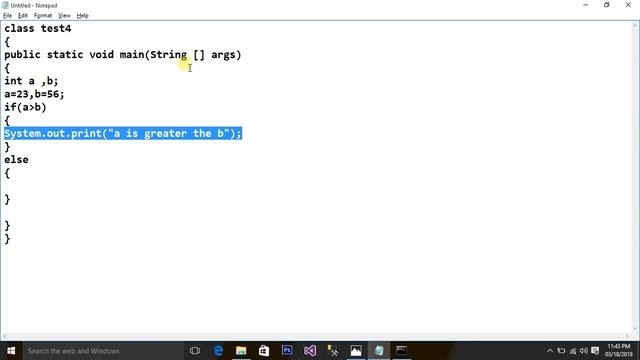Click the Notepad icon in title bar

click(x=5, y=5)
